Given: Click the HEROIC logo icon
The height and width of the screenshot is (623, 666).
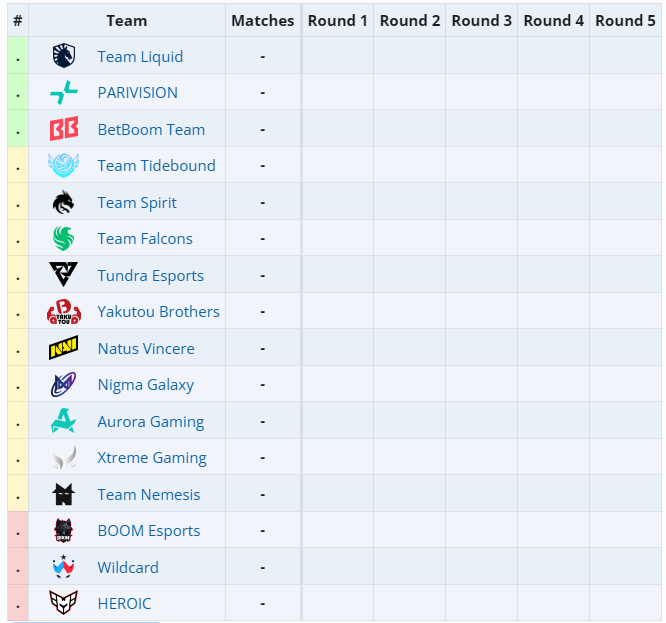Looking at the screenshot, I should (x=64, y=604).
